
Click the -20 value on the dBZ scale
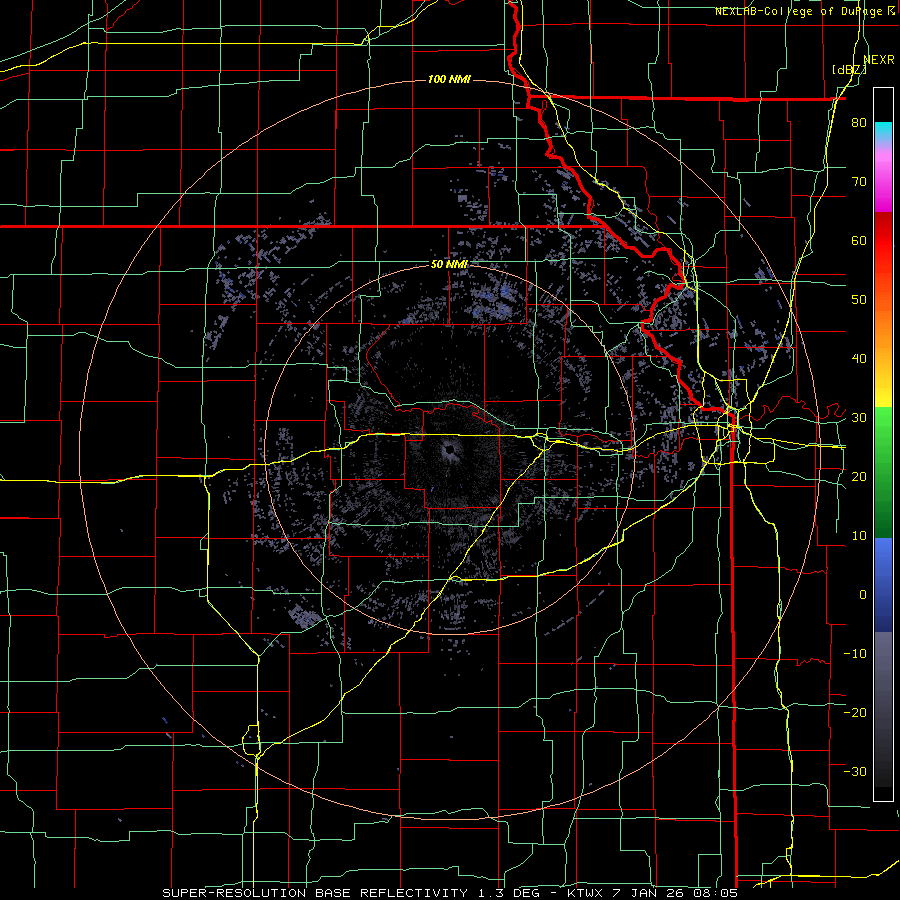point(855,712)
